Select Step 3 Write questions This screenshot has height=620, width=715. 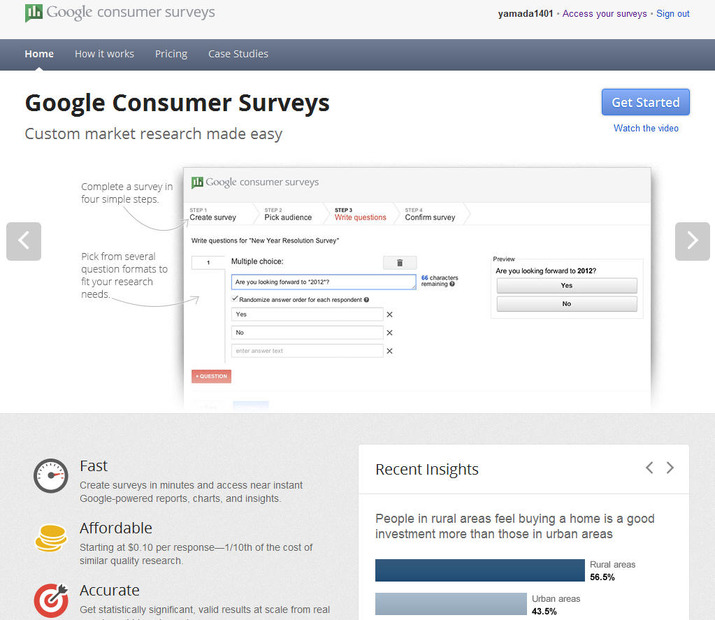(x=360, y=214)
